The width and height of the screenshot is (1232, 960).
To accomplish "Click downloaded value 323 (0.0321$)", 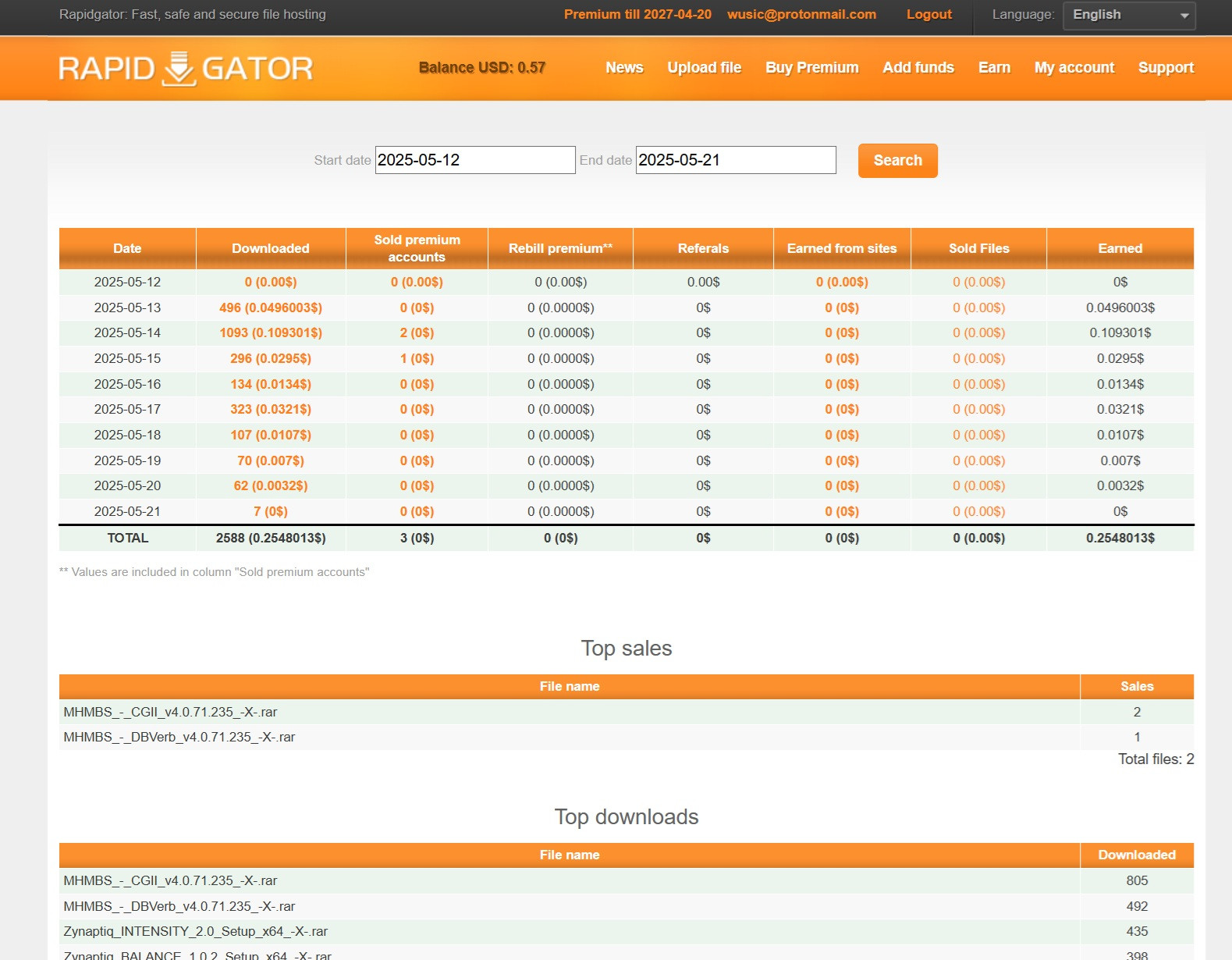I will (271, 409).
